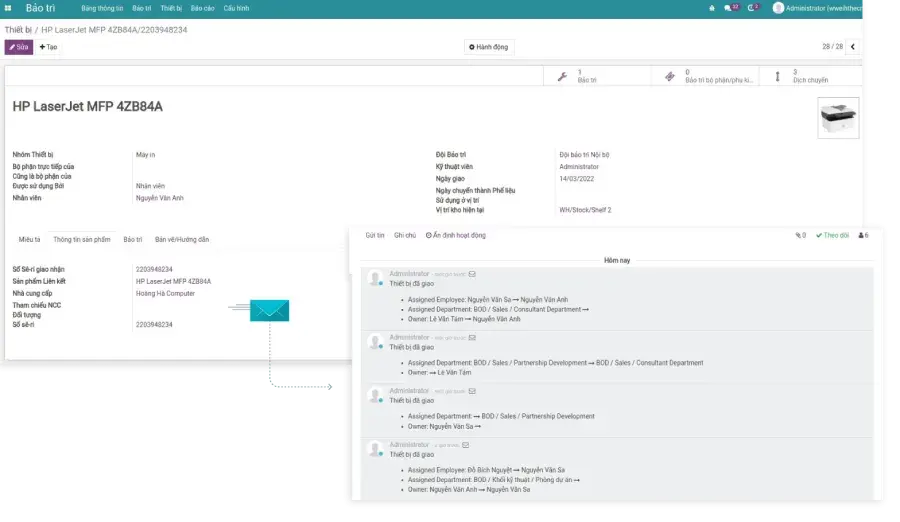Click the Thiết bị breadcrumb link

coord(18,30)
